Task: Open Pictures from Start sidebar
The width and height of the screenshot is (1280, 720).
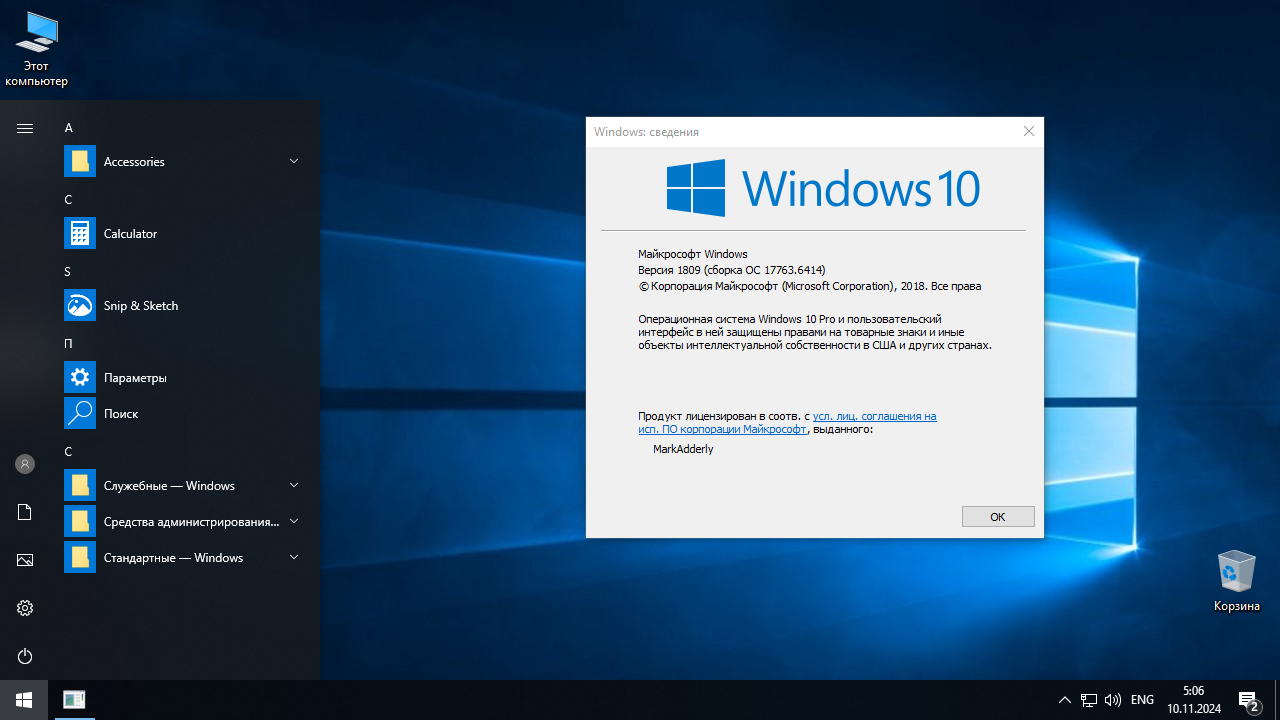Action: coord(25,560)
